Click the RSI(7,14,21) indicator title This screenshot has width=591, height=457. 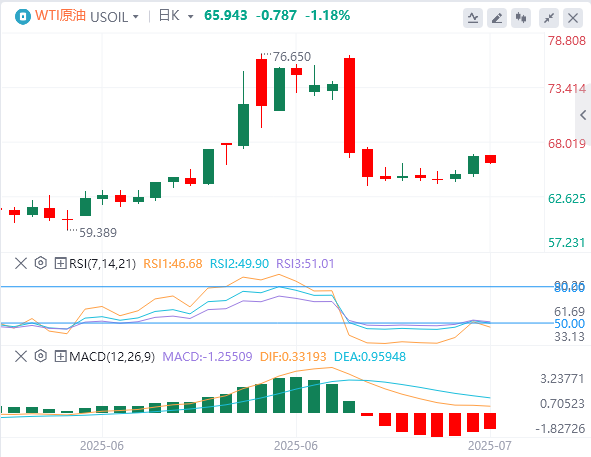pos(103,263)
